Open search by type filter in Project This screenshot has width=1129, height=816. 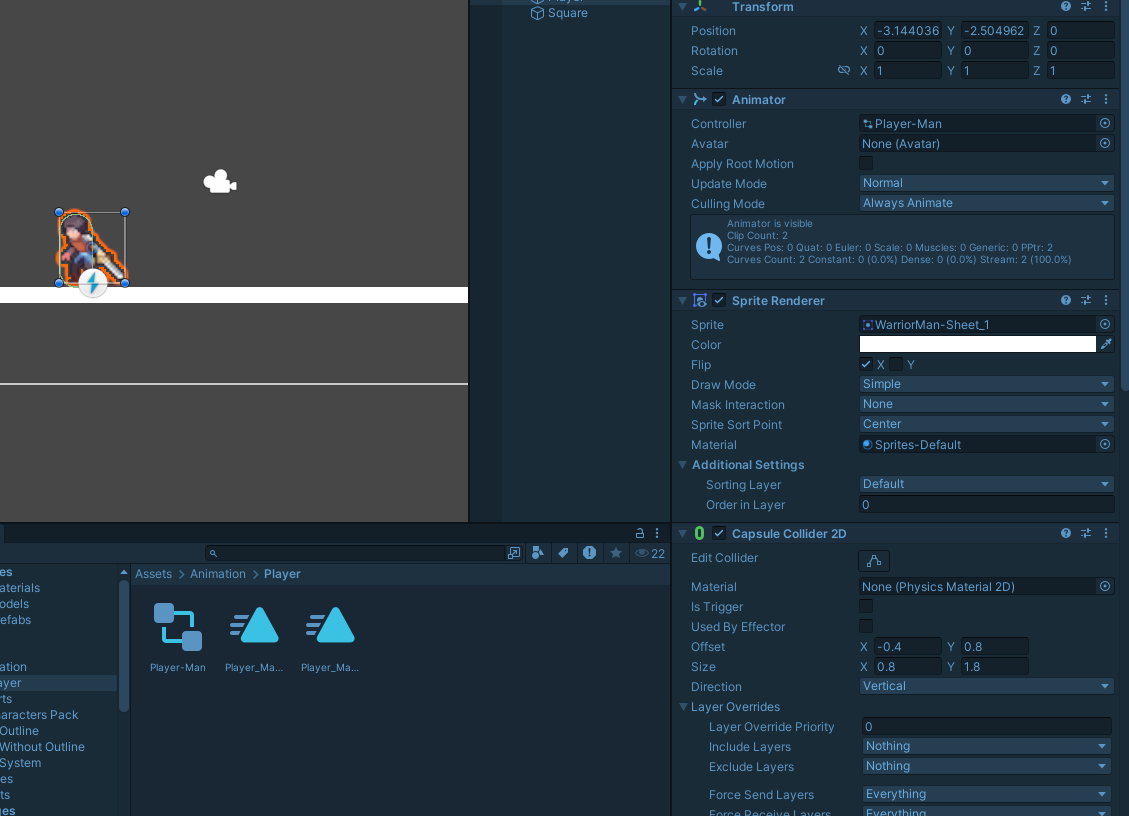pos(538,553)
